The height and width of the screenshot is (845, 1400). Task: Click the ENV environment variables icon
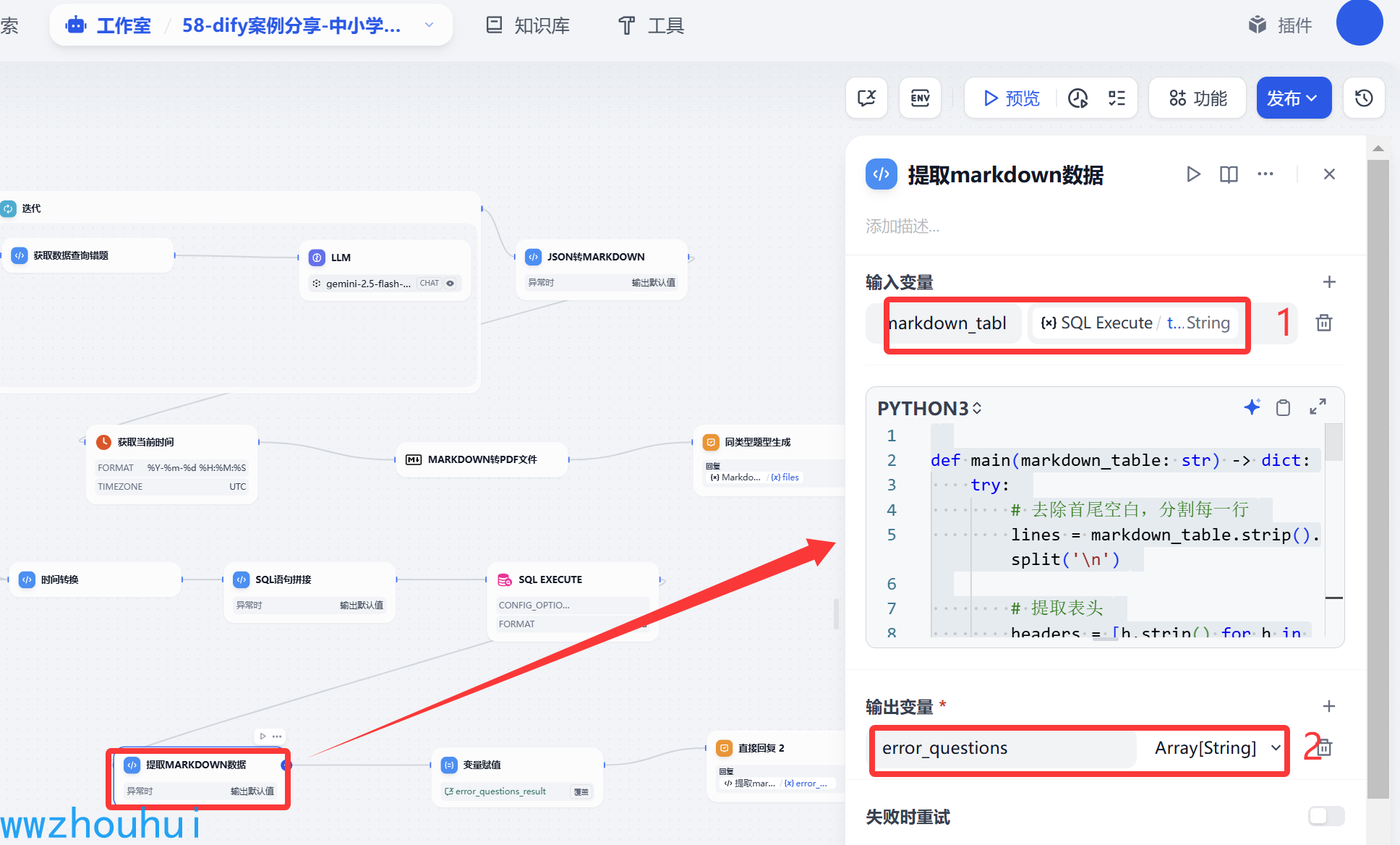[920, 98]
